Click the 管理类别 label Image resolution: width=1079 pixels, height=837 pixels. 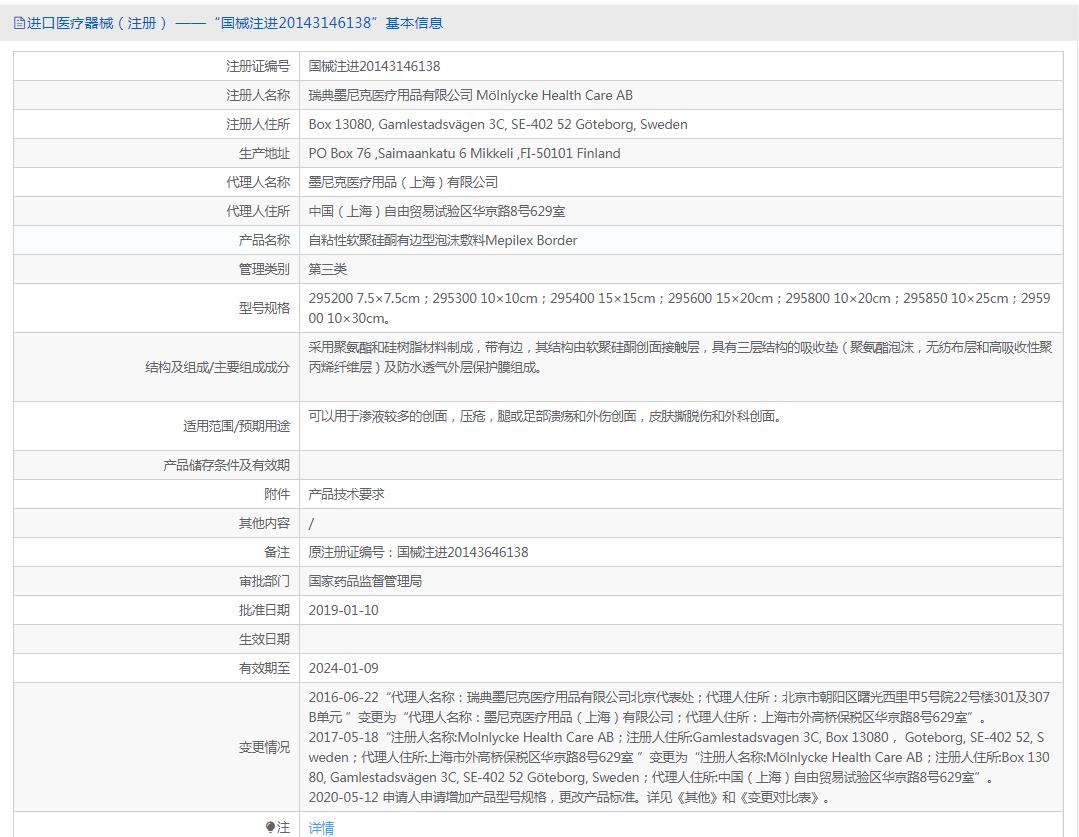(x=264, y=268)
